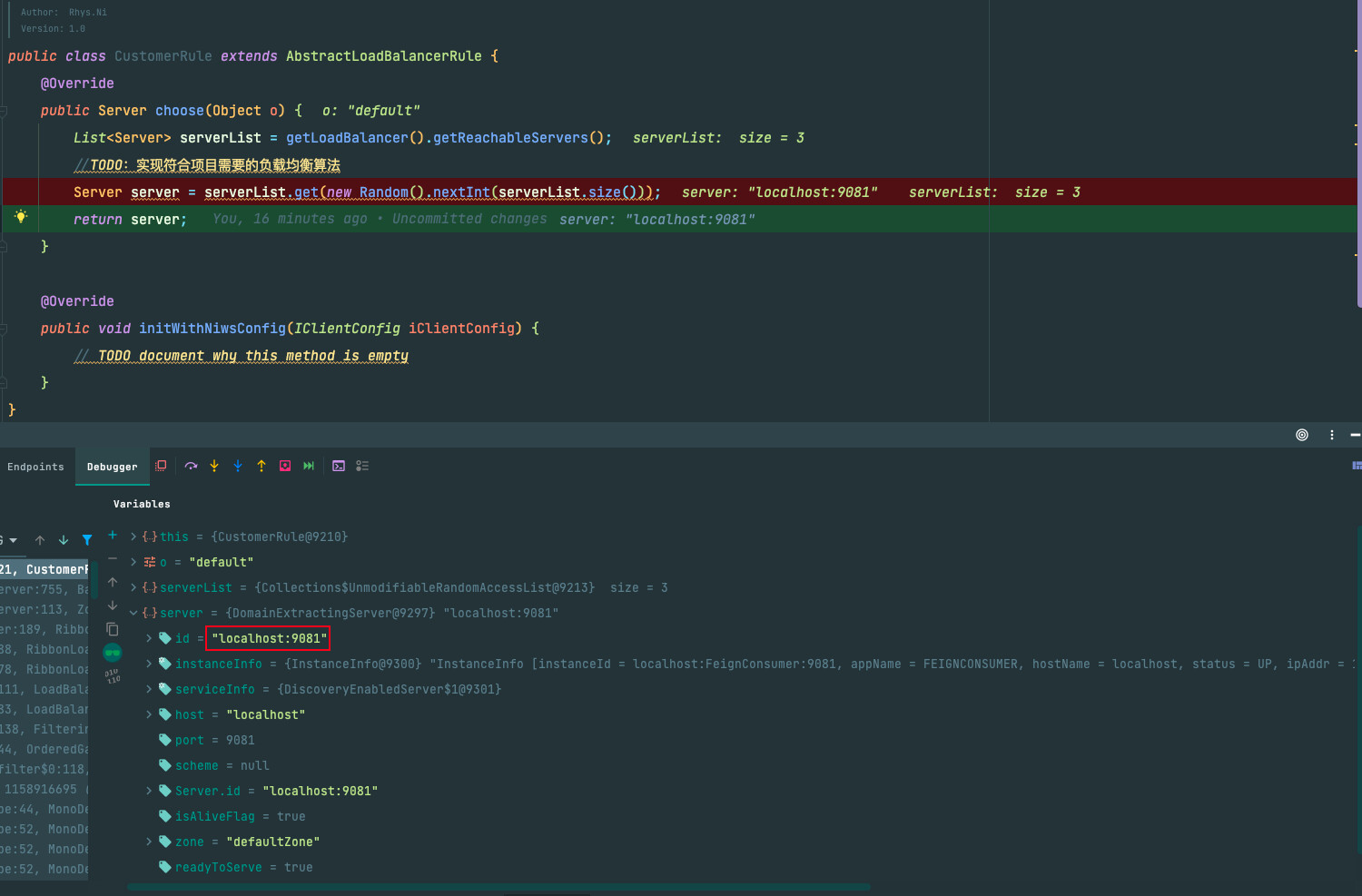This screenshot has width=1362, height=896.
Task: Click the target Show Options icon
Action: click(x=1302, y=435)
